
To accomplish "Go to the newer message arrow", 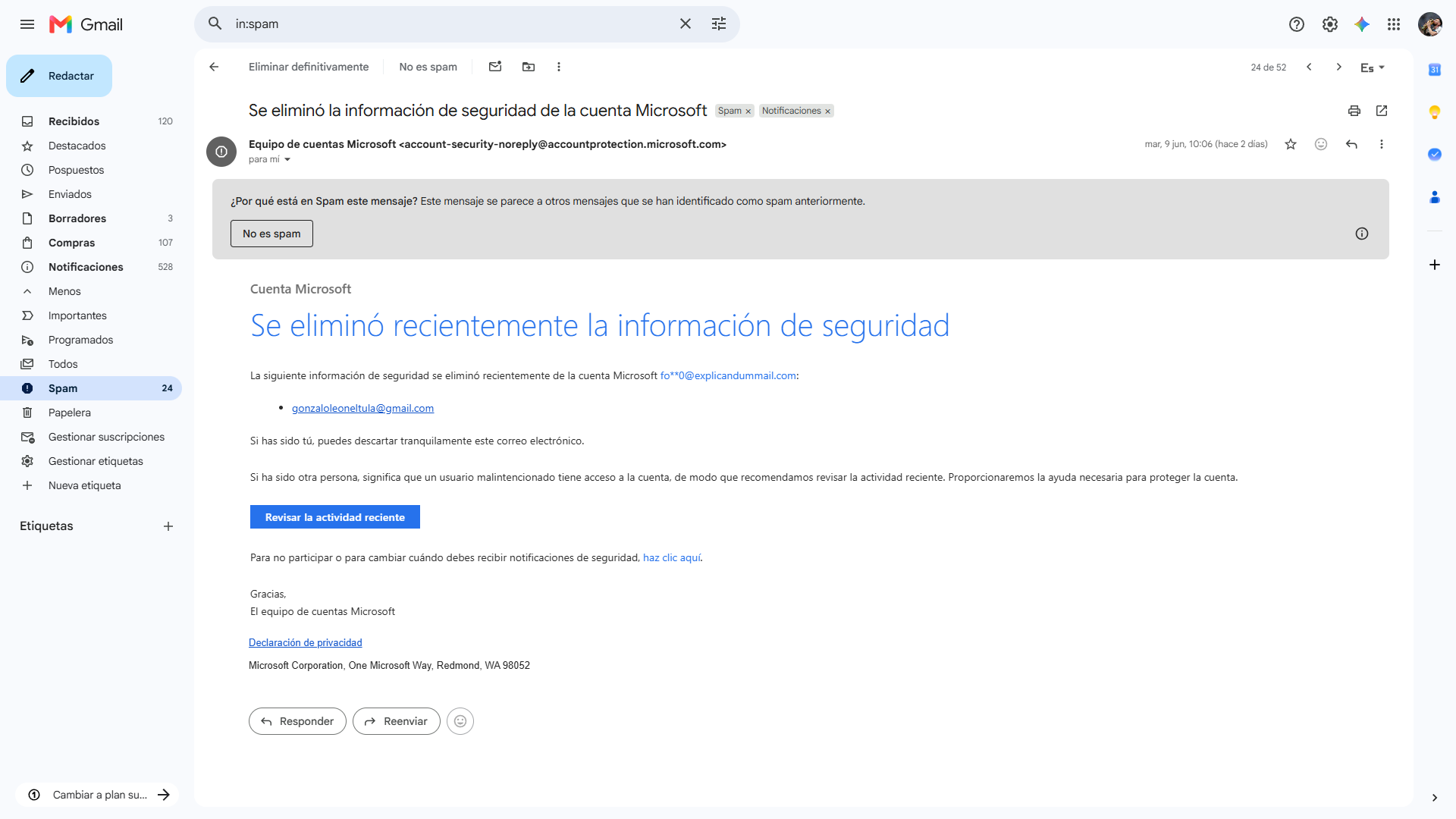I will click(1309, 67).
